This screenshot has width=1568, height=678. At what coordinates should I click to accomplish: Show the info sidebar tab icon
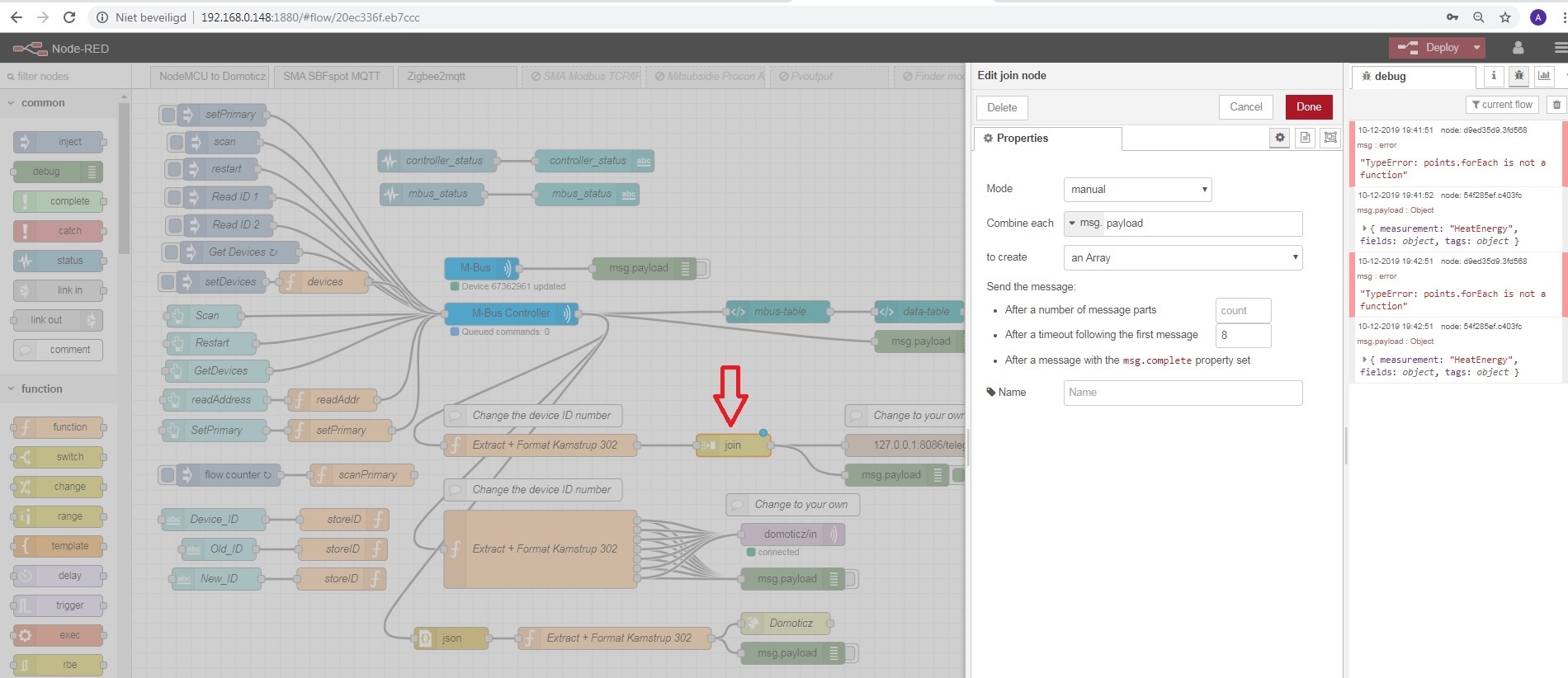1493,76
